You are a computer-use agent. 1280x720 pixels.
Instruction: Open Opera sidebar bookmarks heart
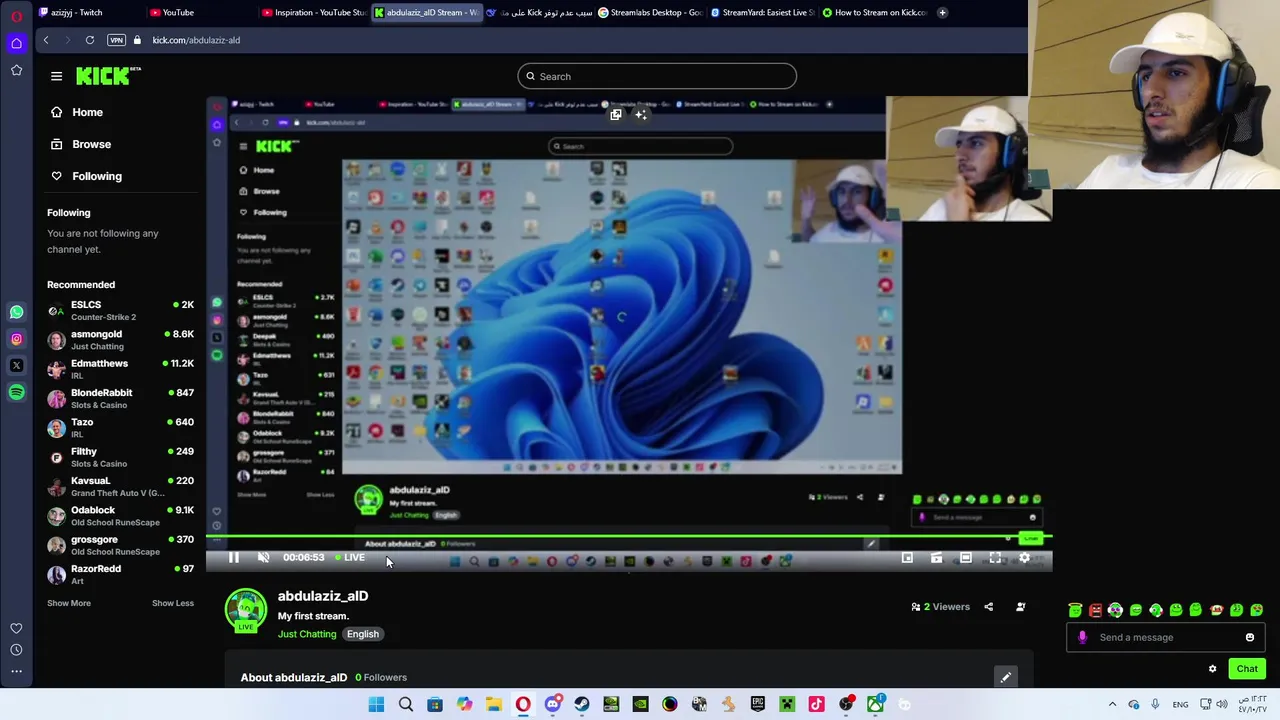[16, 628]
